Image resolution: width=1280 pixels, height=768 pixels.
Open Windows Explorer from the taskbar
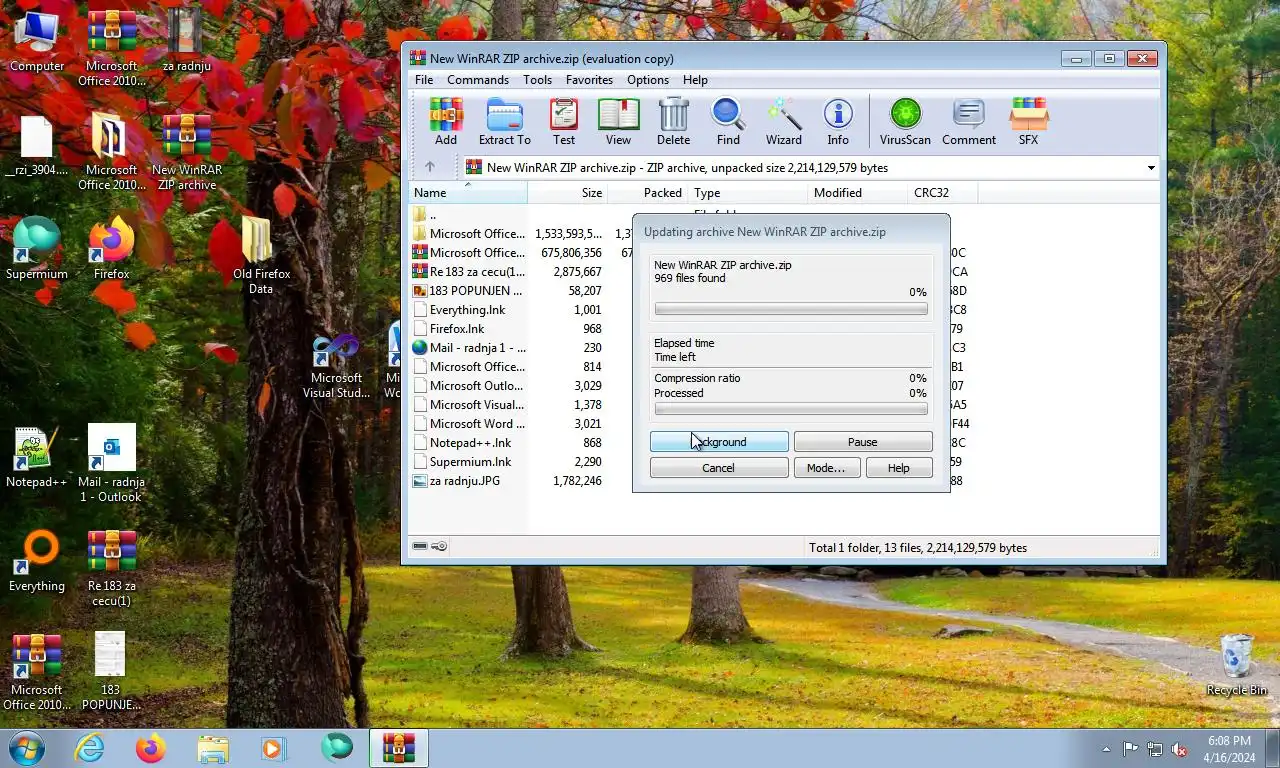(212, 748)
